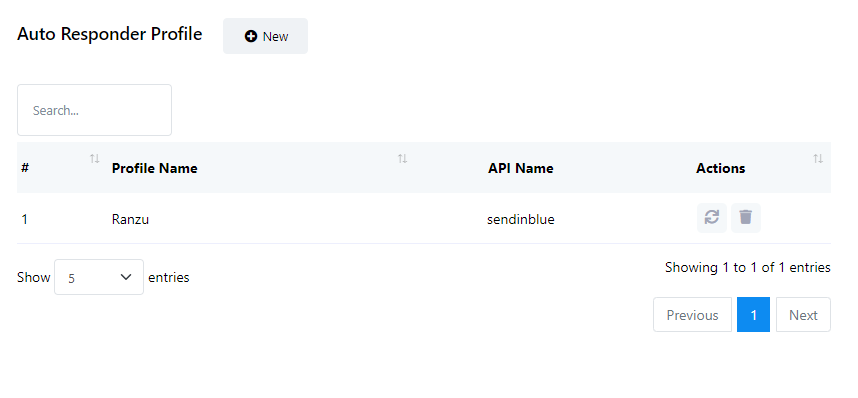Click the Actions column header
Viewport: 858px width, 398px height.
[720, 168]
